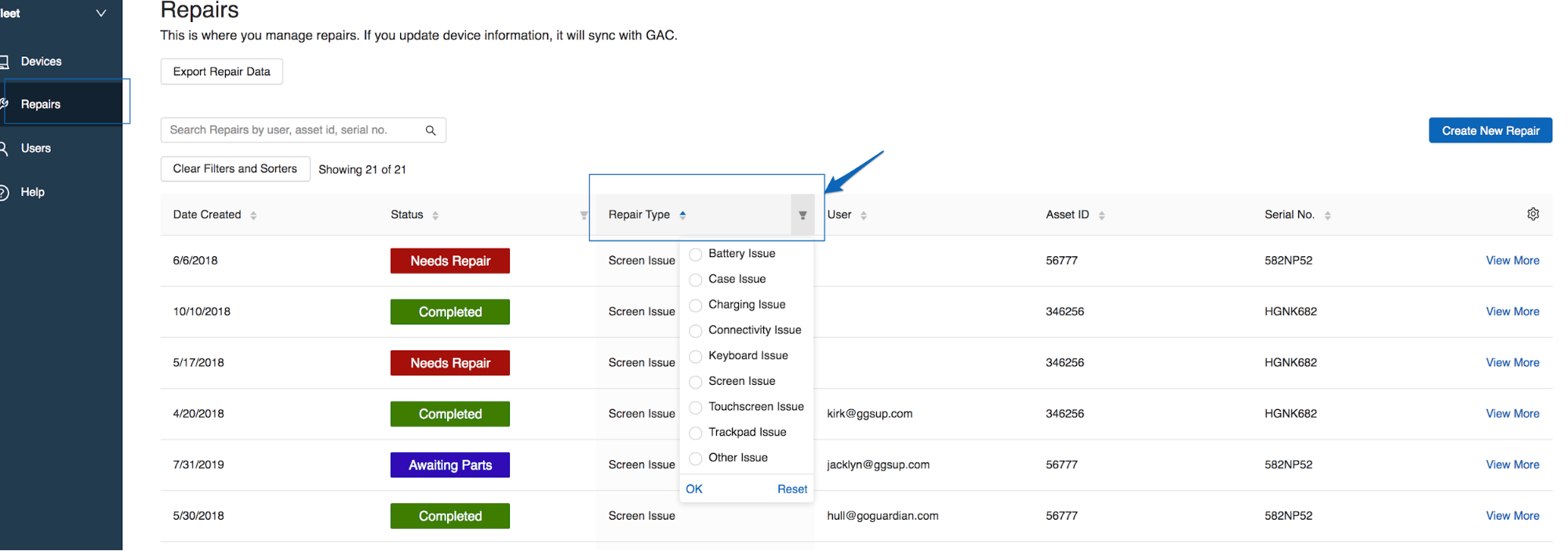1568x551 pixels.
Task: Sort by Status column arrows
Action: click(435, 215)
